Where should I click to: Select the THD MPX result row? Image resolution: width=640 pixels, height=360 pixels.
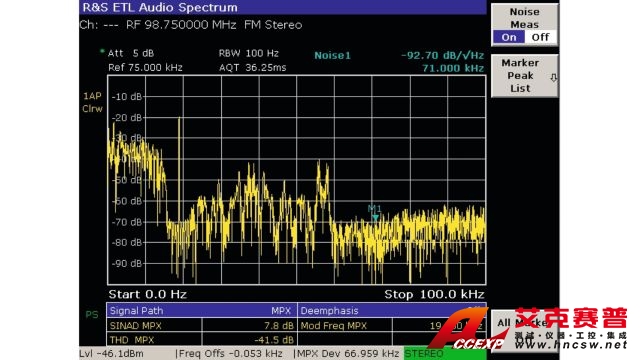[202, 340]
